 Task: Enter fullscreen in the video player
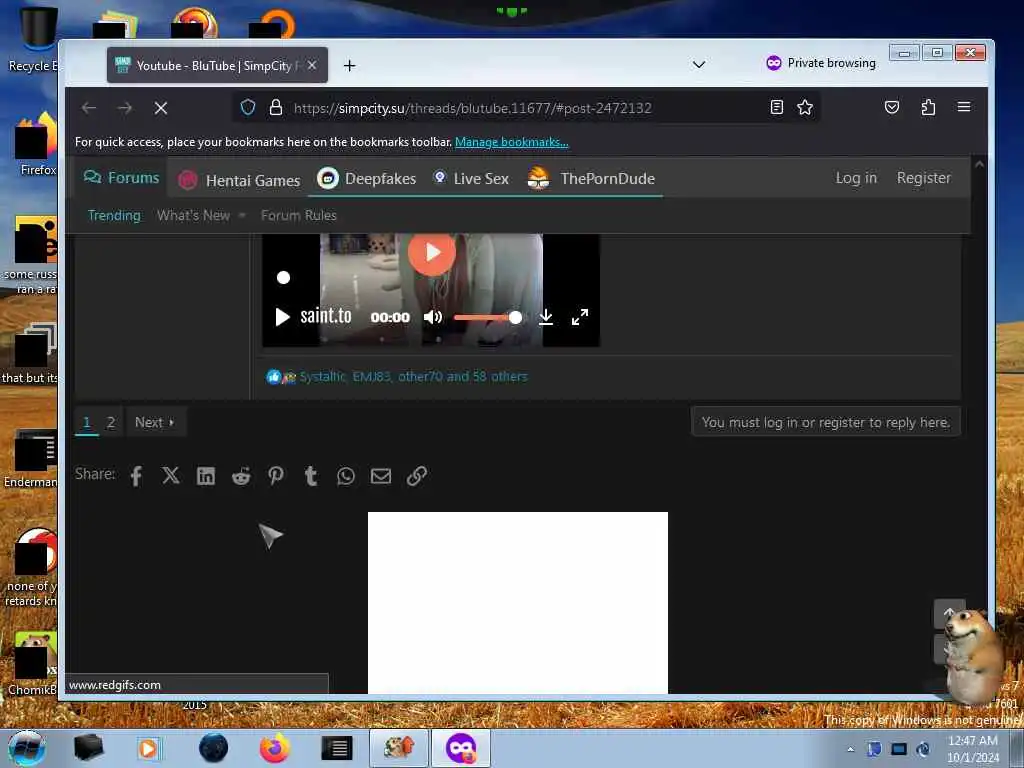(580, 317)
